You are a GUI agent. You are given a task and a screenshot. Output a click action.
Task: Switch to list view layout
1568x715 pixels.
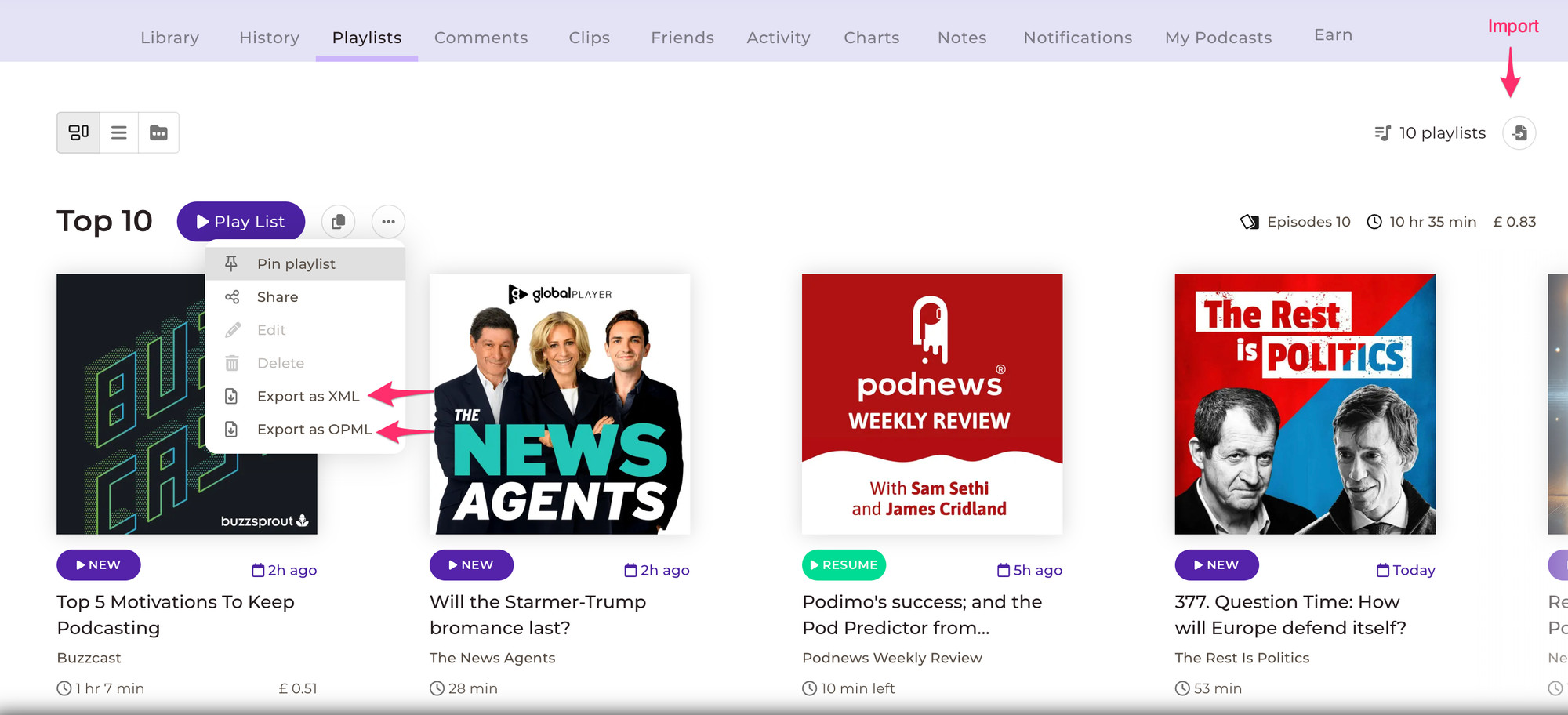(x=119, y=132)
